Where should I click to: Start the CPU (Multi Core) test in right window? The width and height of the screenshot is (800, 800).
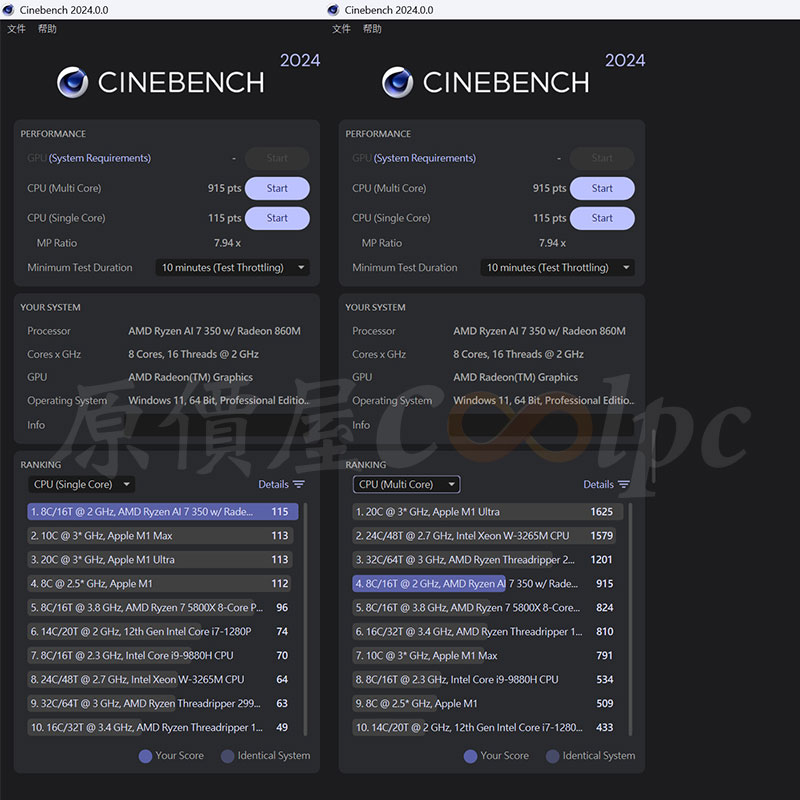pyautogui.click(x=602, y=188)
